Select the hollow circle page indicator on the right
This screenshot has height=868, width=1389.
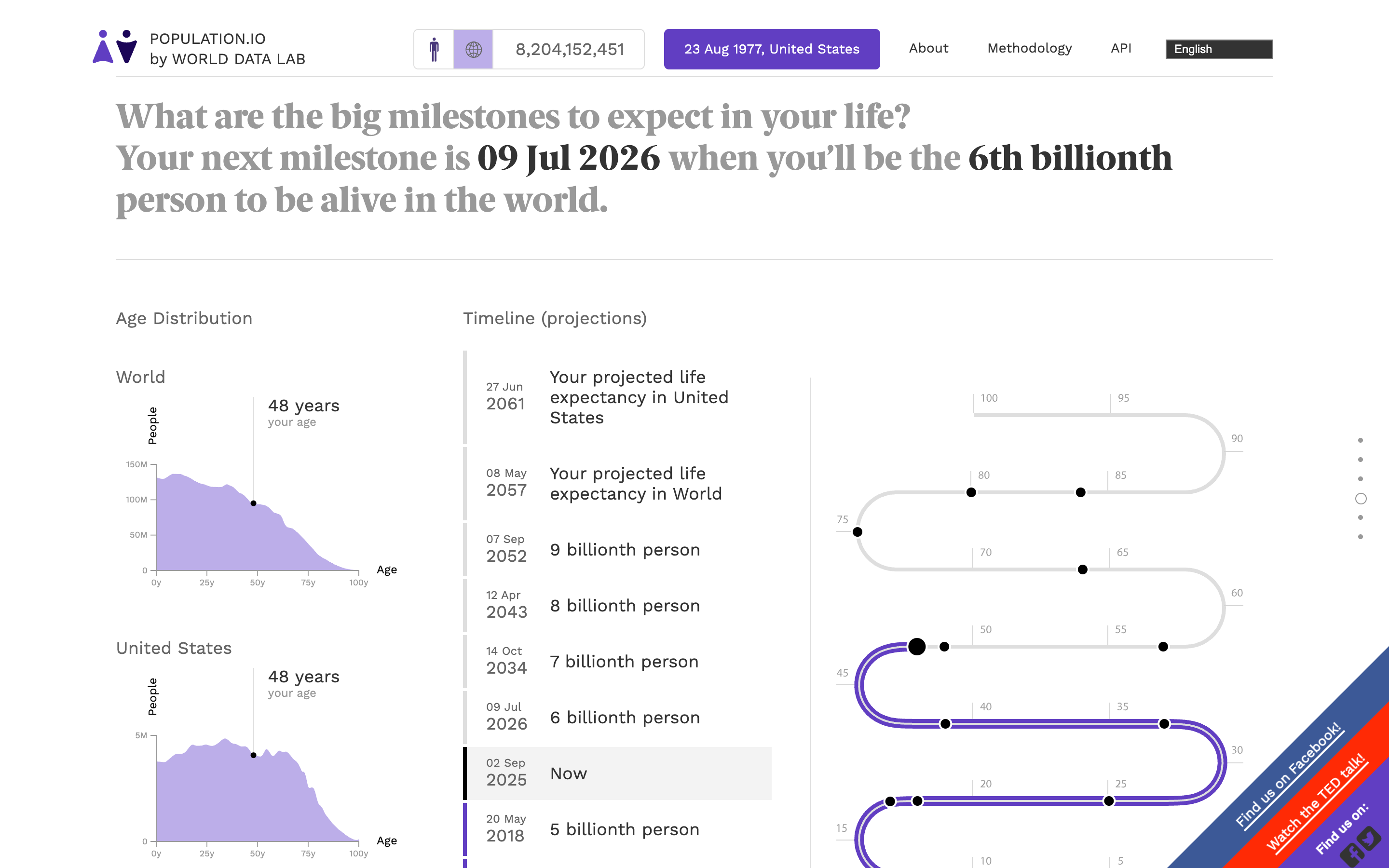click(x=1361, y=498)
